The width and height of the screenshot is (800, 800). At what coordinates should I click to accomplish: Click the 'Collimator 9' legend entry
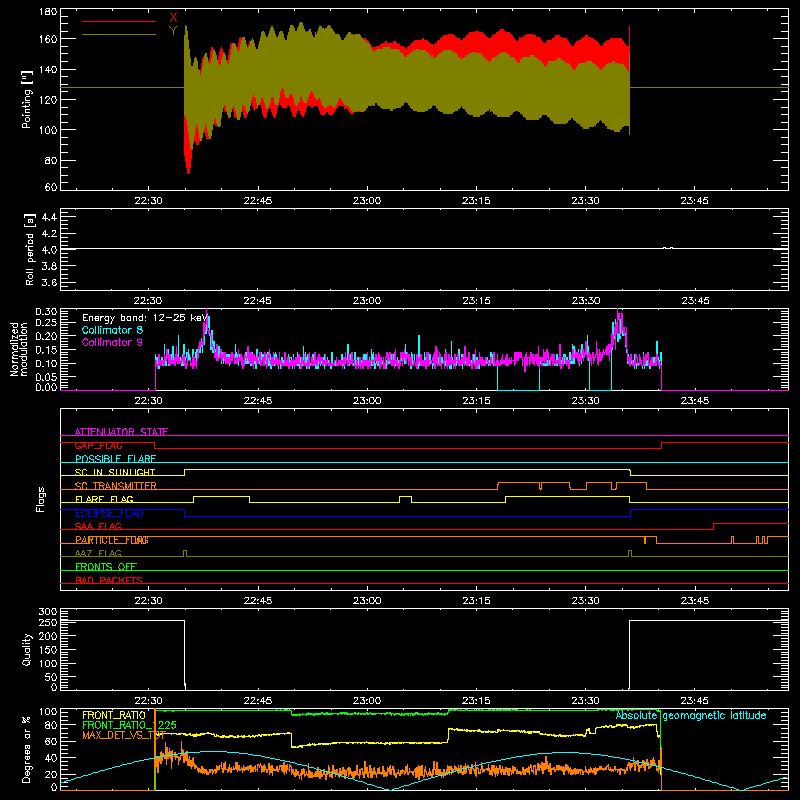[x=112, y=342]
